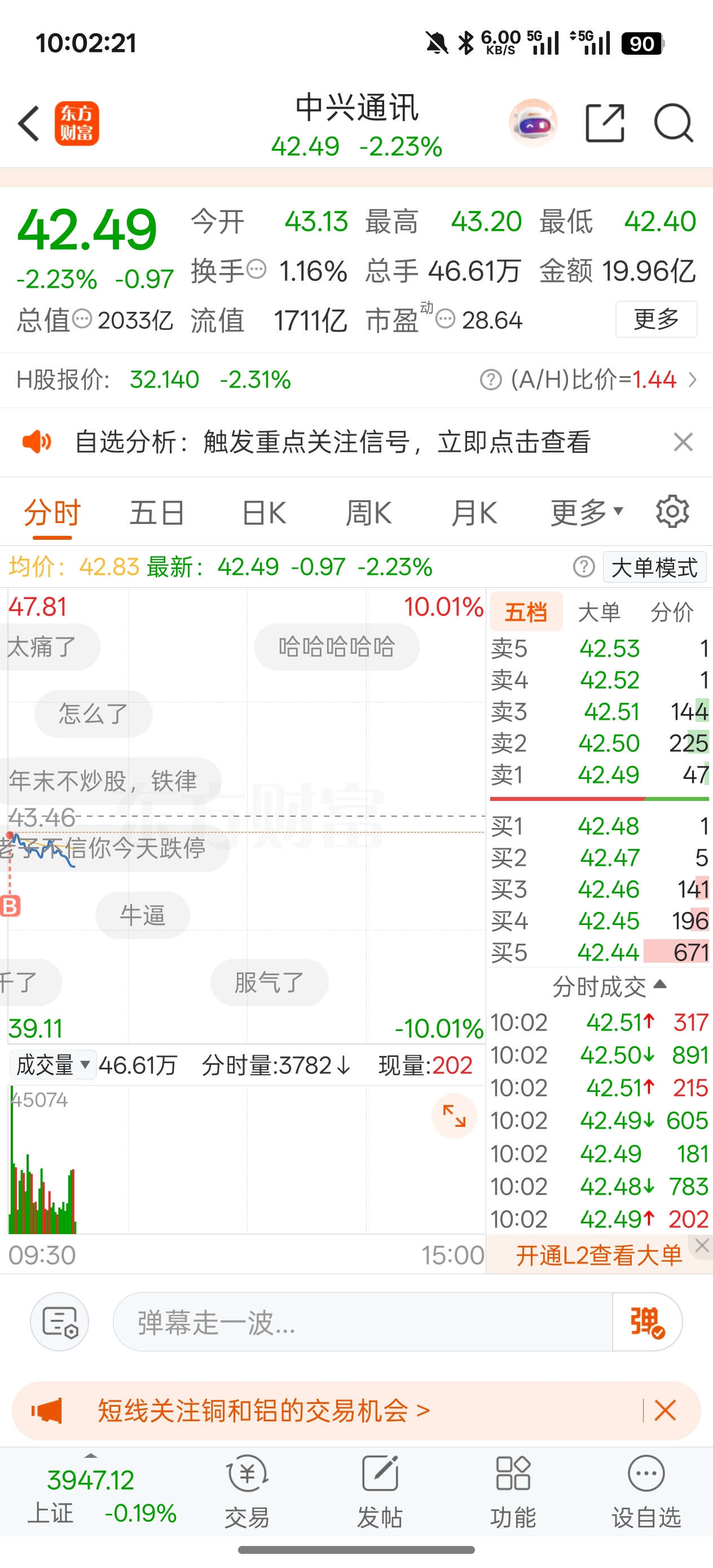Tap the info icon next to 市盈

446,318
